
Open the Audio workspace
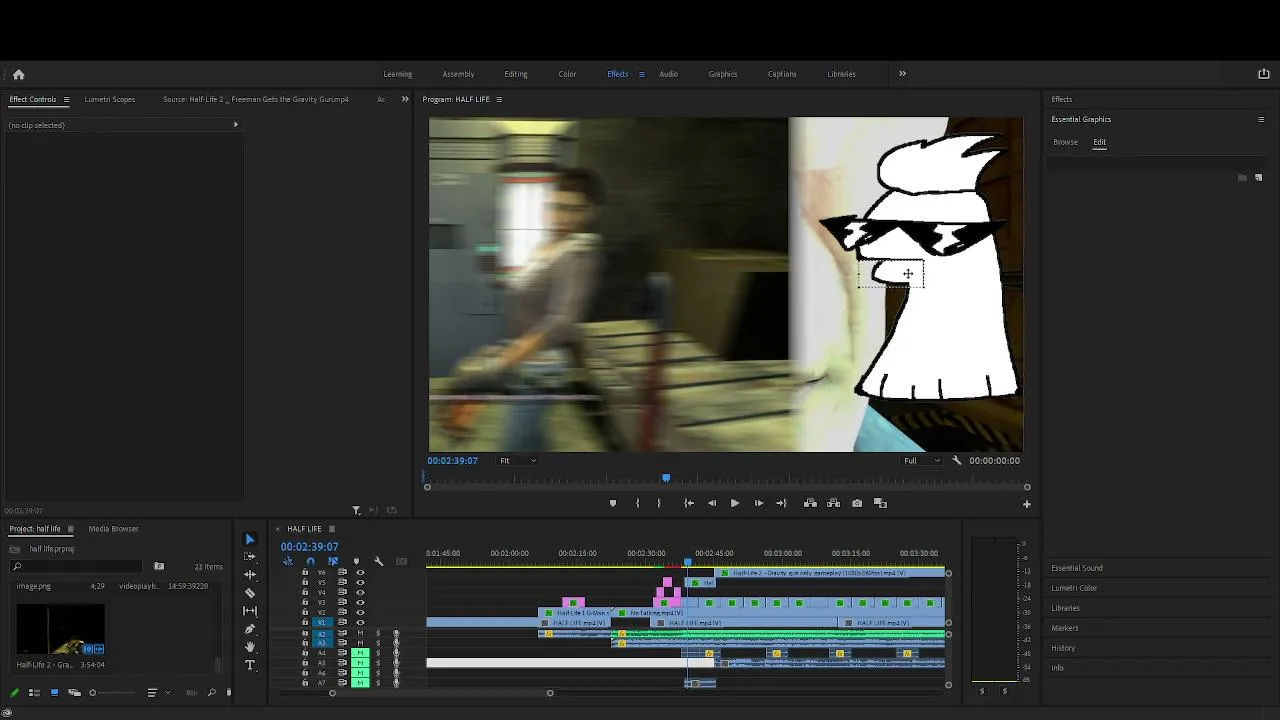669,74
